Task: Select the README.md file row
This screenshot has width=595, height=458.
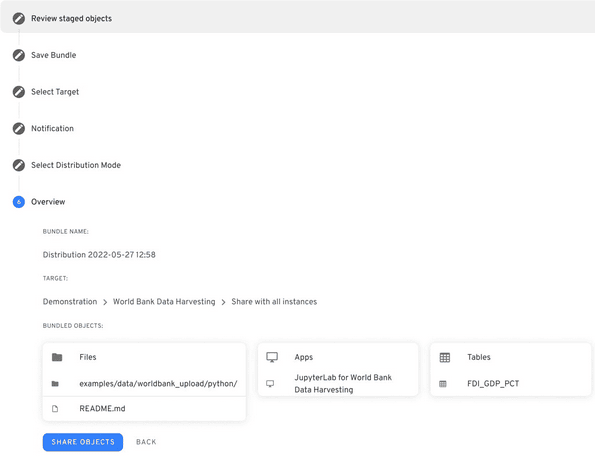Action: click(144, 409)
